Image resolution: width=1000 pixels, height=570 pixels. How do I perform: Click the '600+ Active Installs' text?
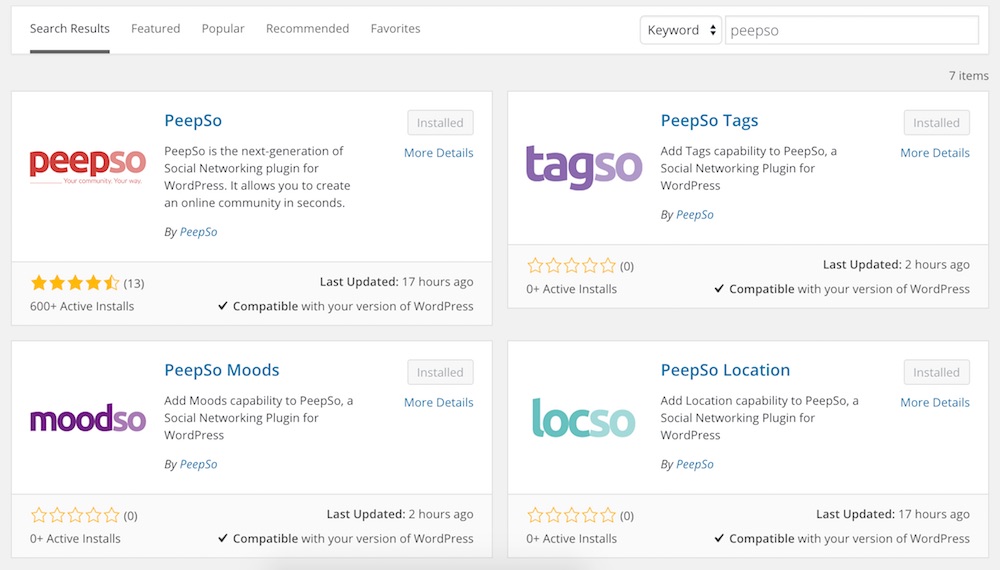pos(82,306)
